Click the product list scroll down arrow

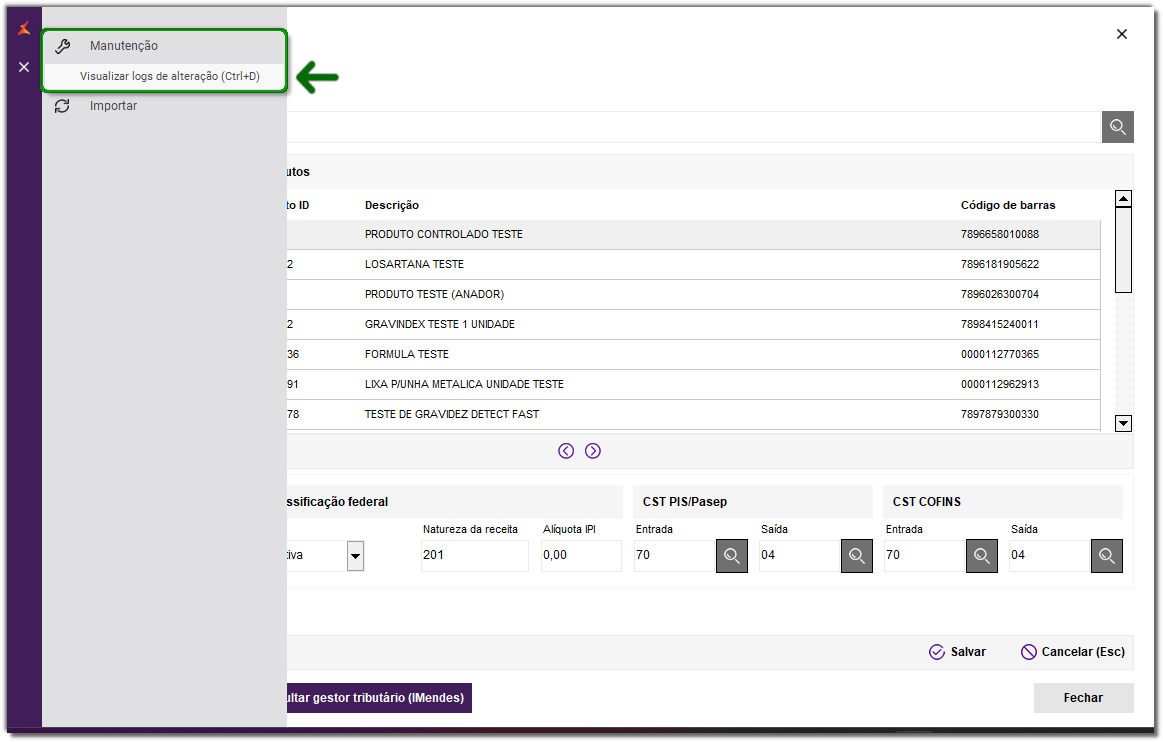[1123, 424]
